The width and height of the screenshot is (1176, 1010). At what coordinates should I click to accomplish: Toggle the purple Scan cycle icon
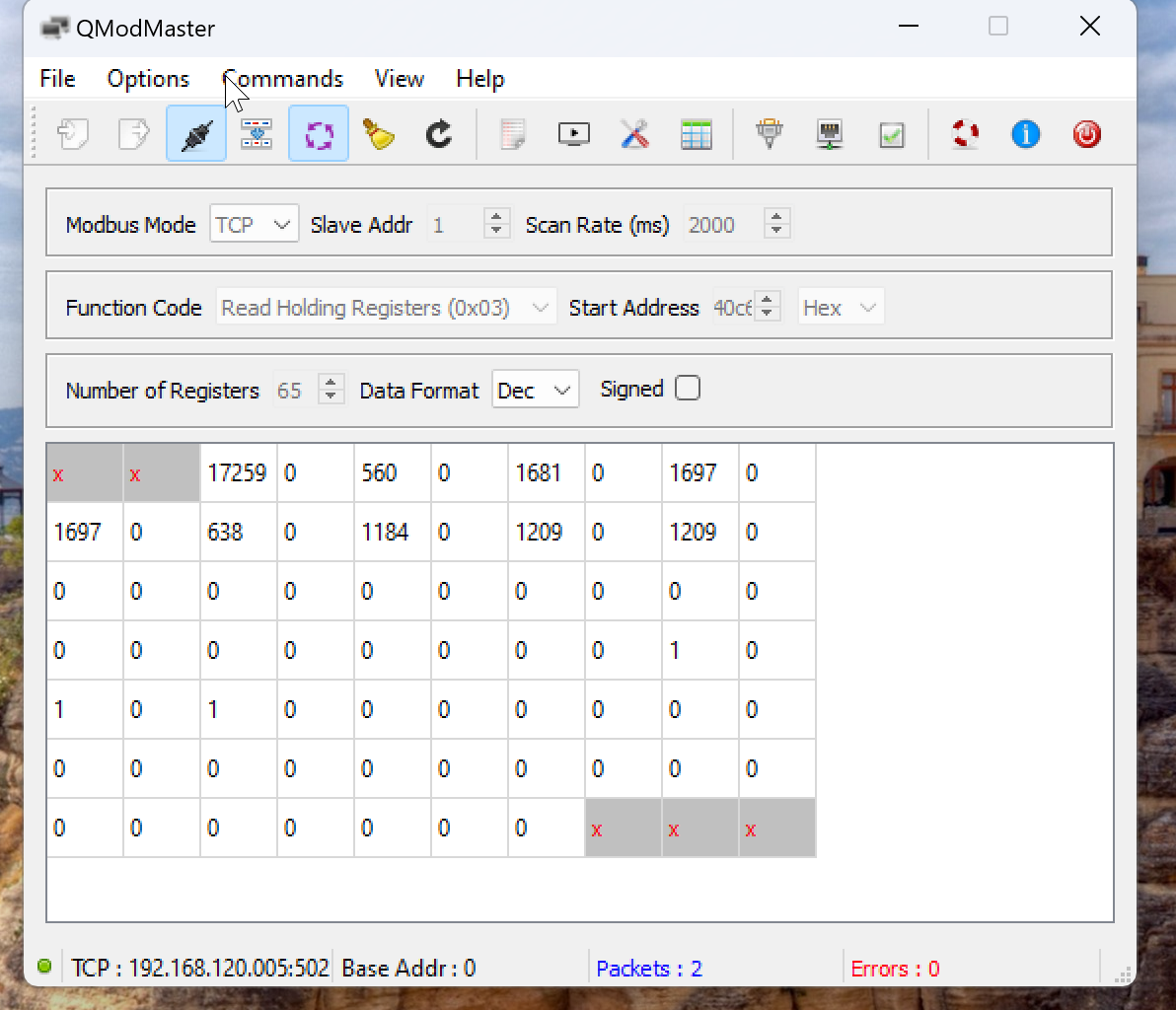pyautogui.click(x=319, y=134)
